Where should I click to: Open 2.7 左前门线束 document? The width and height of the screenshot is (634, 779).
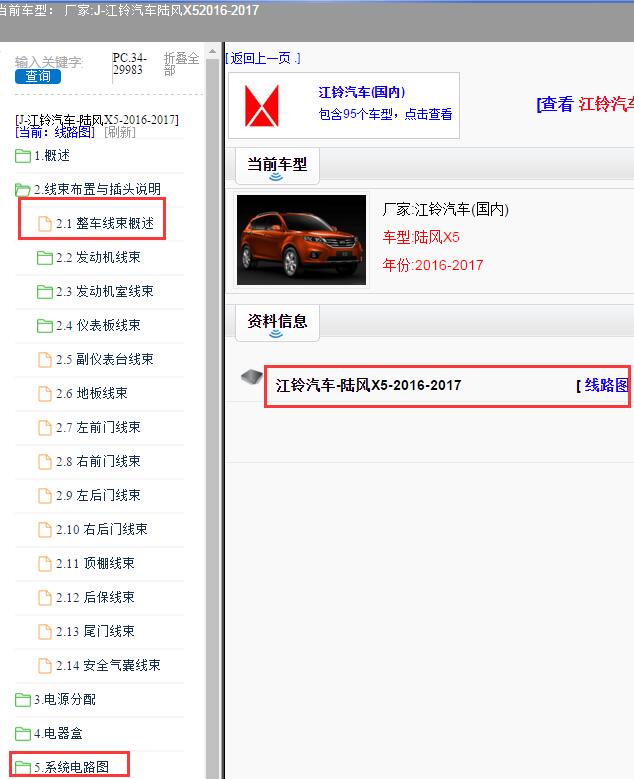[98, 427]
